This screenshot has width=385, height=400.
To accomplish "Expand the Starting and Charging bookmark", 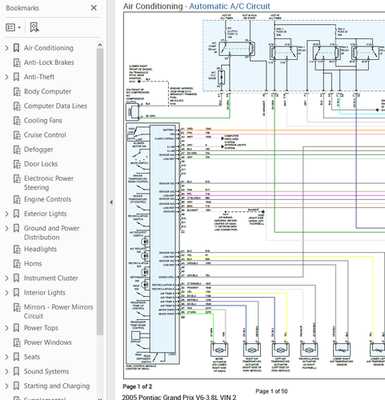I will [x=6, y=386].
